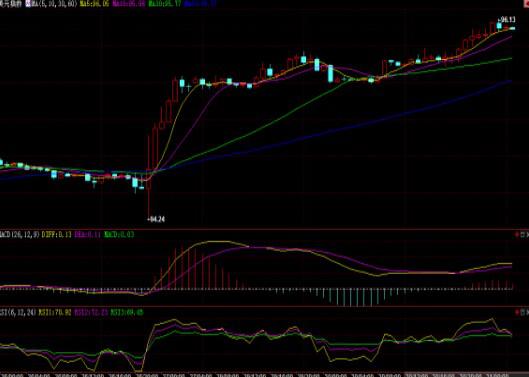Click the yellow RSI1 value label

[x=55, y=313]
